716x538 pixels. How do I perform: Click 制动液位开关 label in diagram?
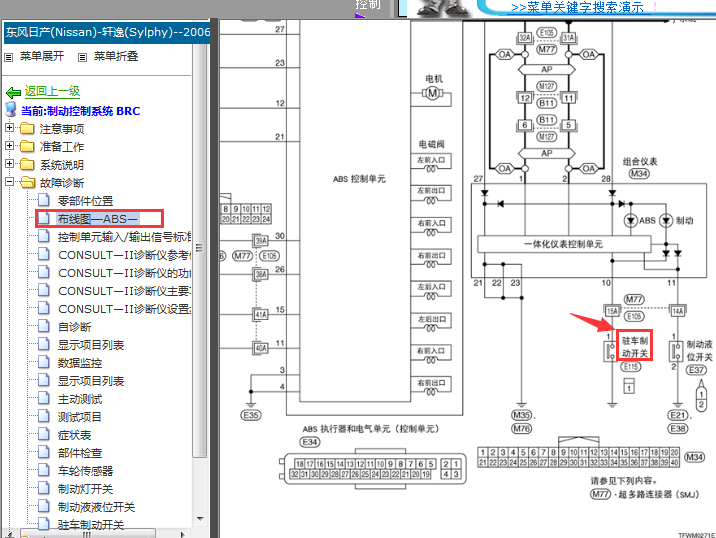point(699,350)
